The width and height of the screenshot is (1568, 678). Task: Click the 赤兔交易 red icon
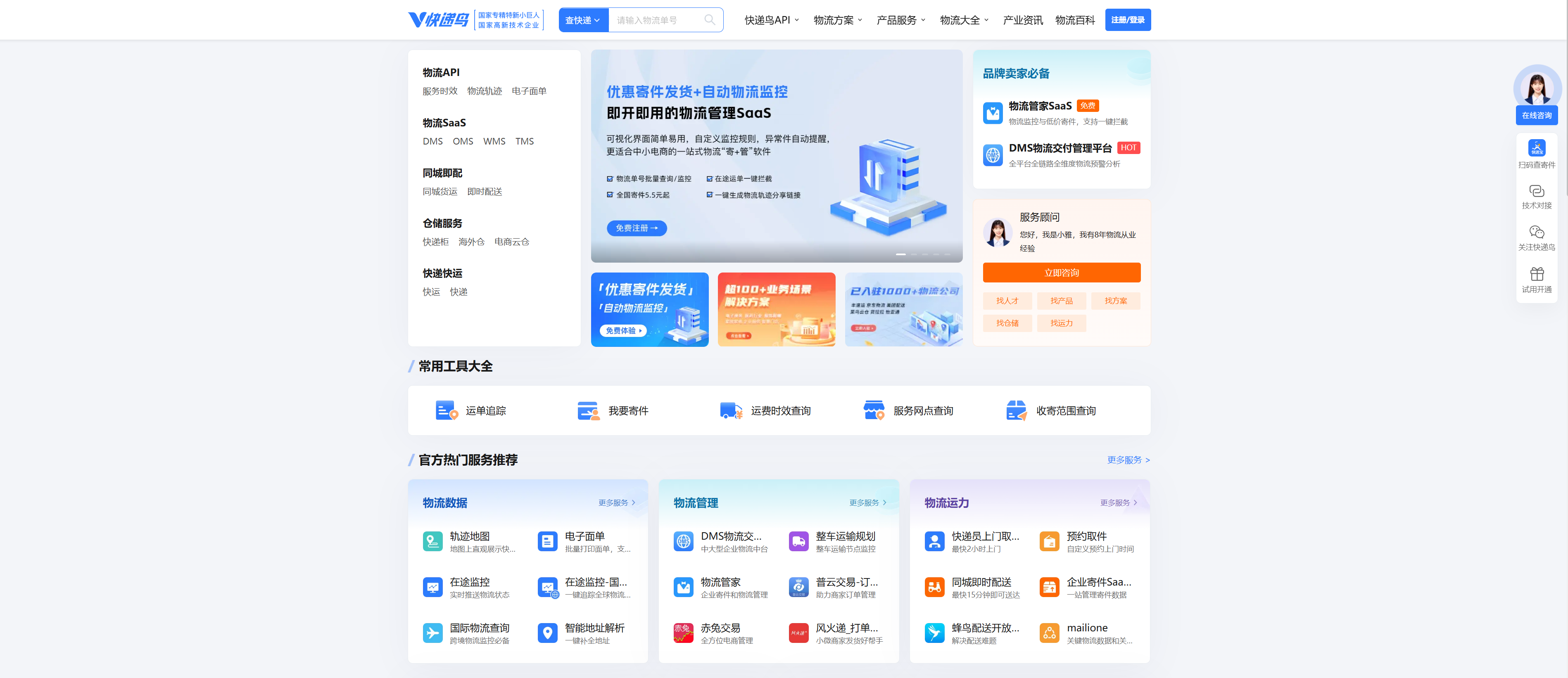[684, 632]
